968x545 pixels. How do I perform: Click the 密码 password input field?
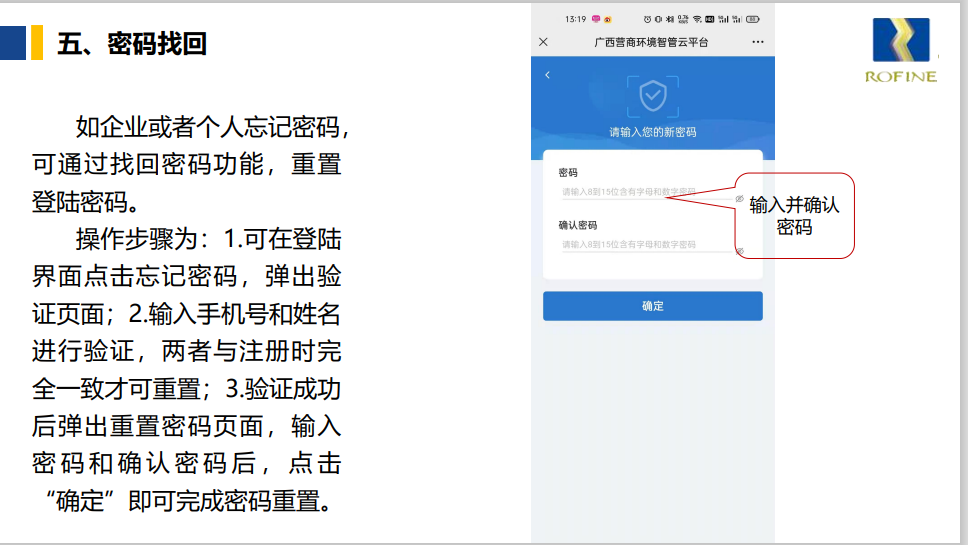tap(645, 191)
